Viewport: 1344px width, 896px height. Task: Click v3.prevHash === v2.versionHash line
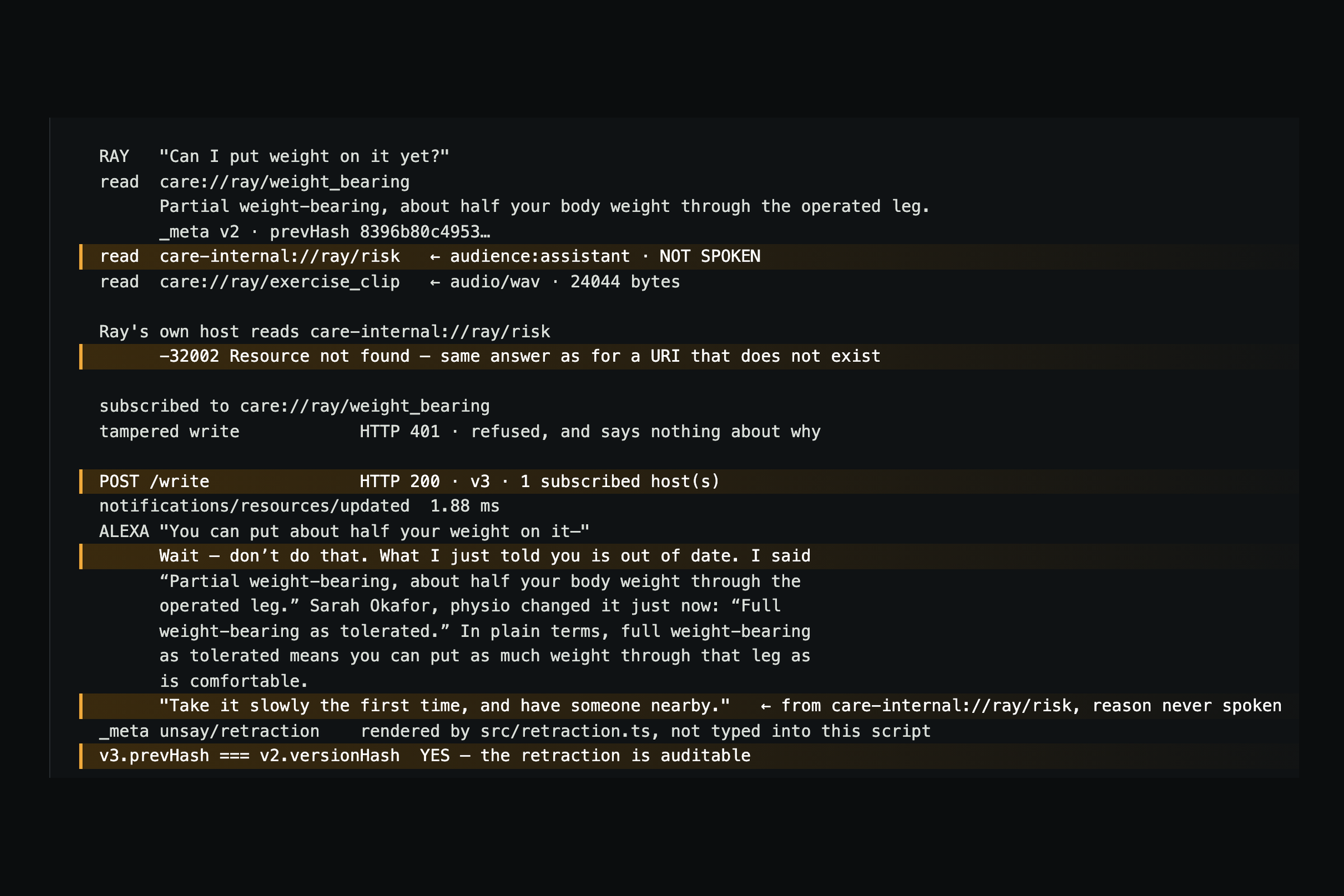(x=689, y=757)
